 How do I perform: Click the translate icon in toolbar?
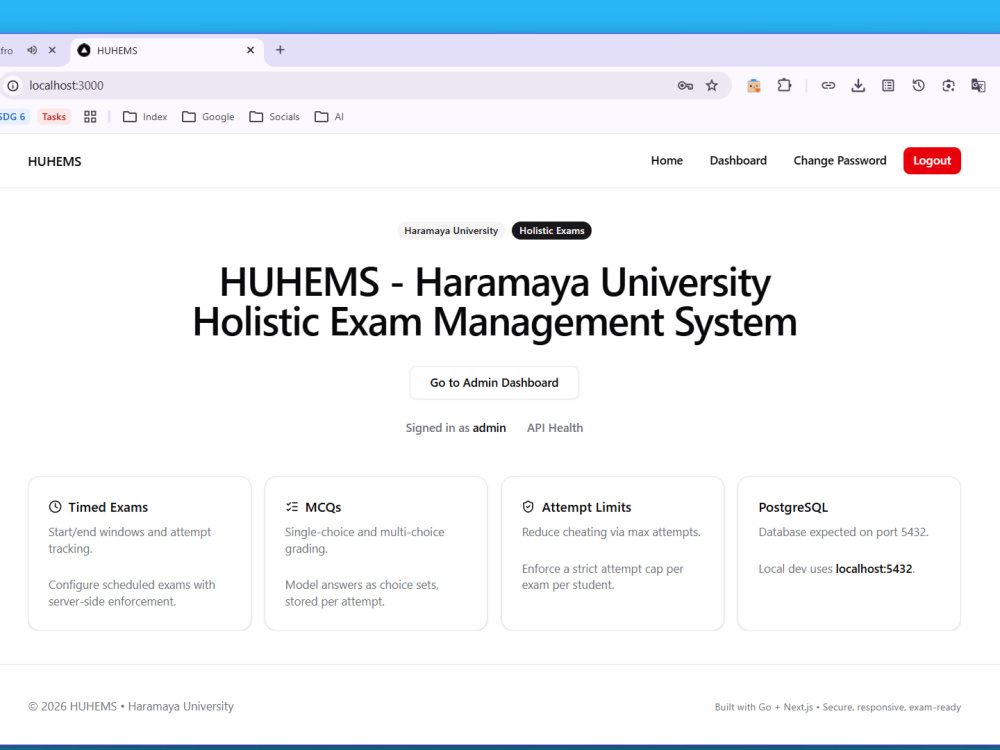(978, 85)
